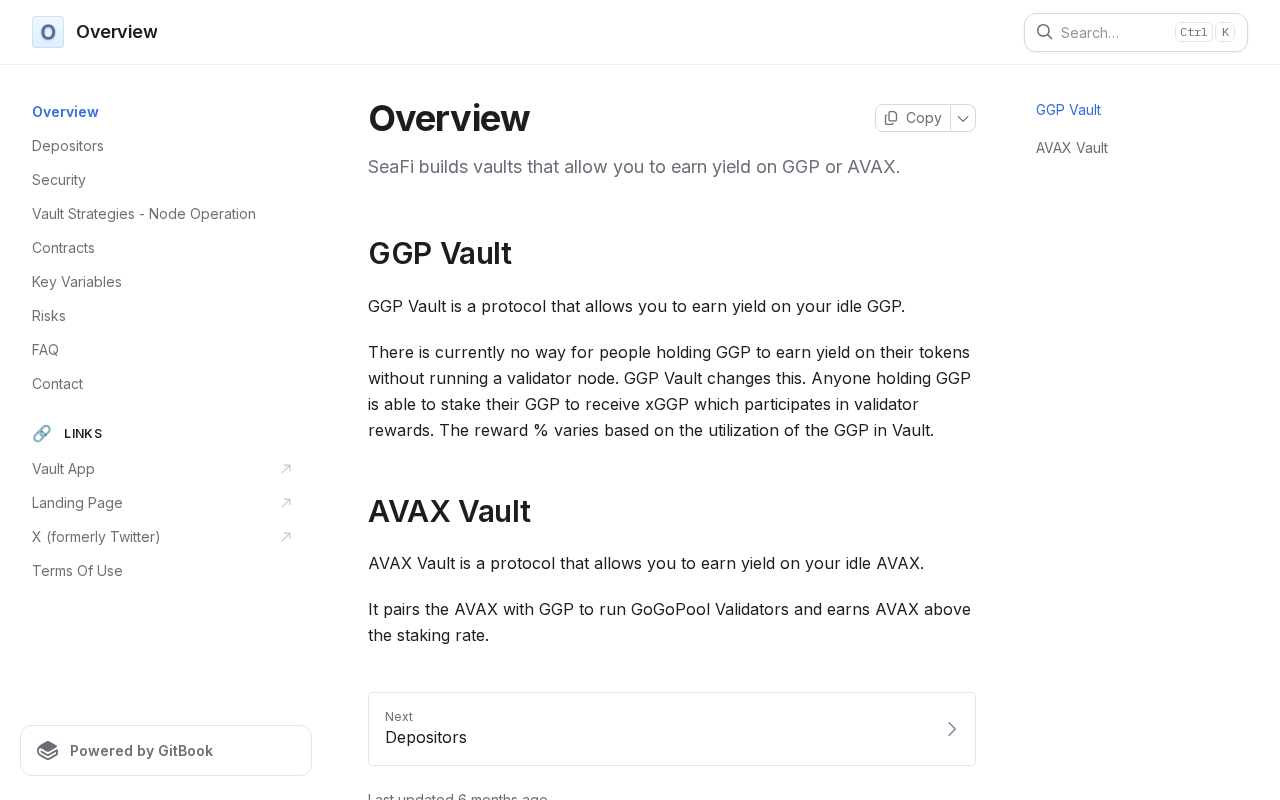Jump to AVAX Vault section outline link

1072,148
